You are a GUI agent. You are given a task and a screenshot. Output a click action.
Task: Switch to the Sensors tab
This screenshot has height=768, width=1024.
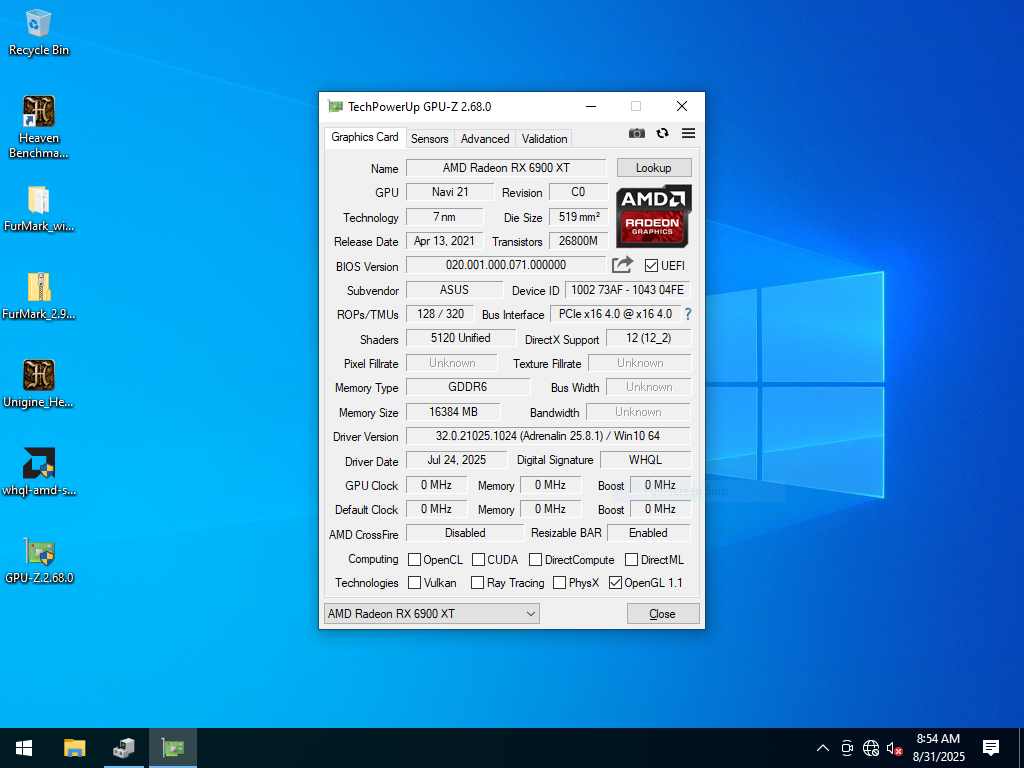tap(430, 138)
